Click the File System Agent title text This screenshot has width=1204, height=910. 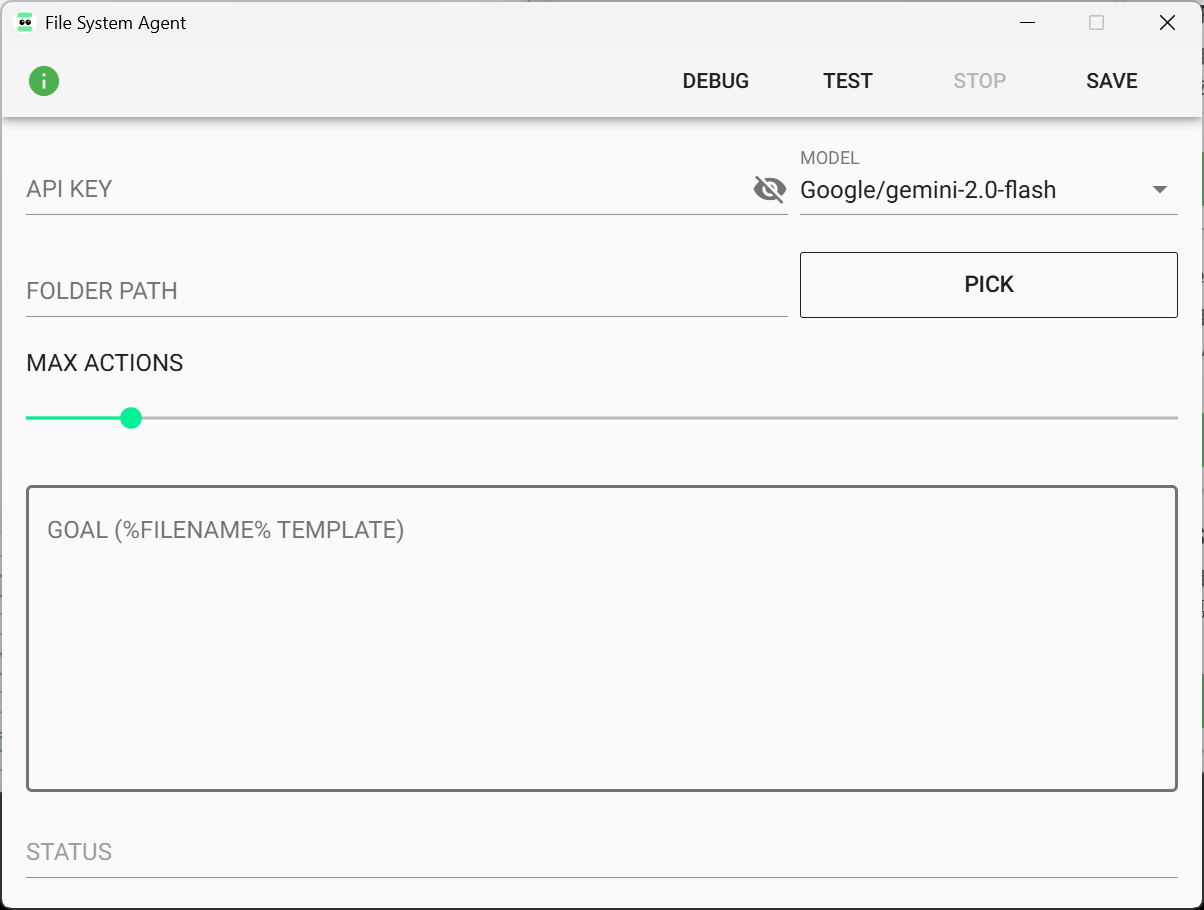pyautogui.click(x=116, y=23)
